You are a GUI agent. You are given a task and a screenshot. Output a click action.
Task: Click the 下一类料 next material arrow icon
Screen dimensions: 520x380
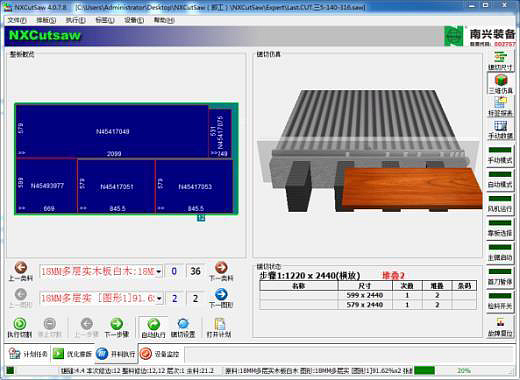click(221, 267)
